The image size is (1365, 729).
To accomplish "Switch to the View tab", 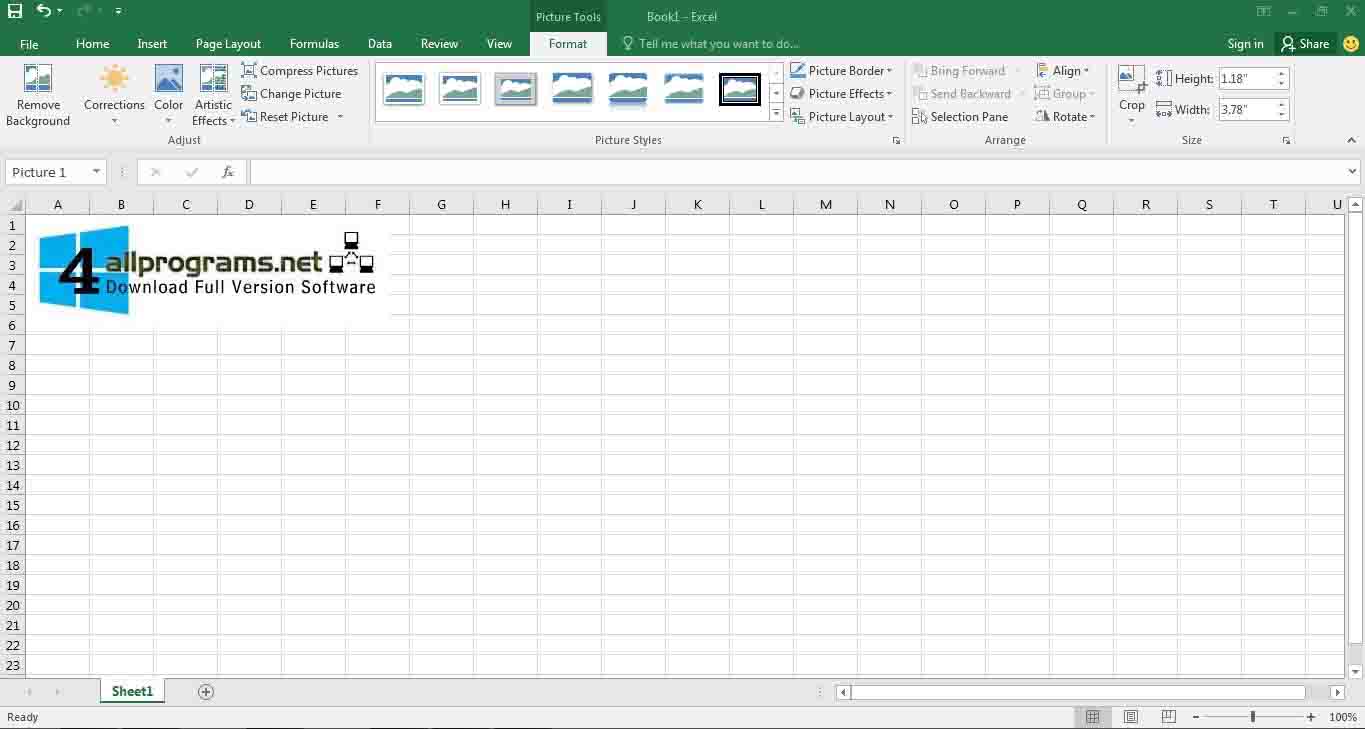I will coord(499,44).
